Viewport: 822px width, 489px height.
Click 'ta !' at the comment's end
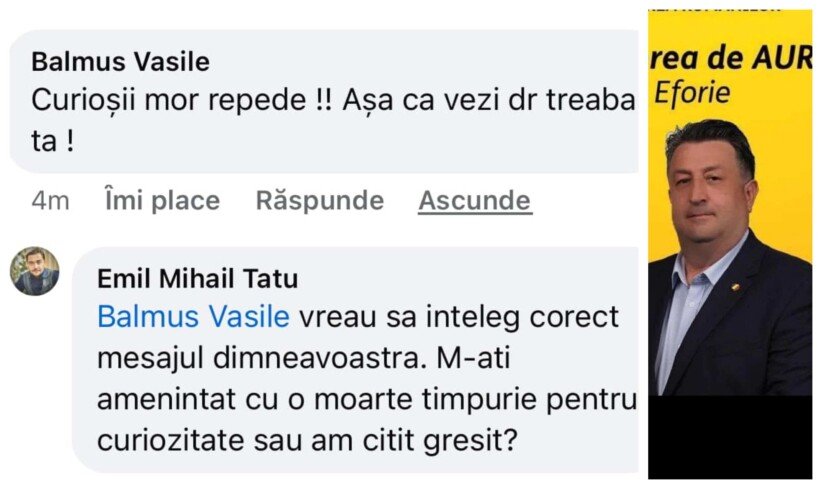[x=53, y=141]
